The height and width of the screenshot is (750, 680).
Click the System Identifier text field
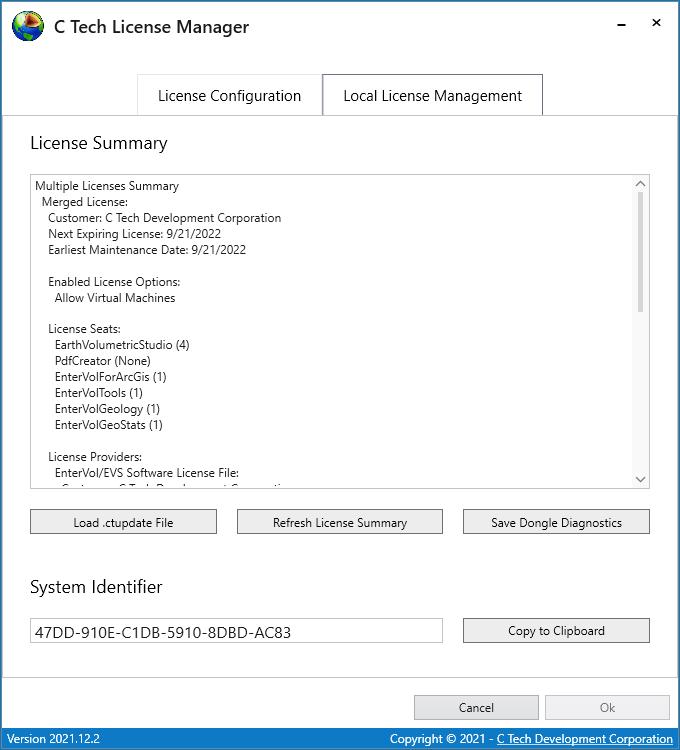coord(236,631)
